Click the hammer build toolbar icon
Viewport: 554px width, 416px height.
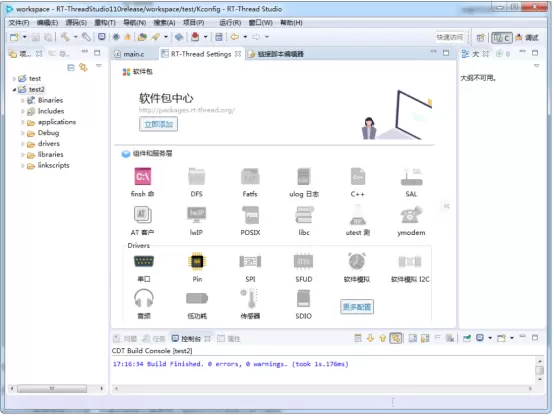coord(65,37)
